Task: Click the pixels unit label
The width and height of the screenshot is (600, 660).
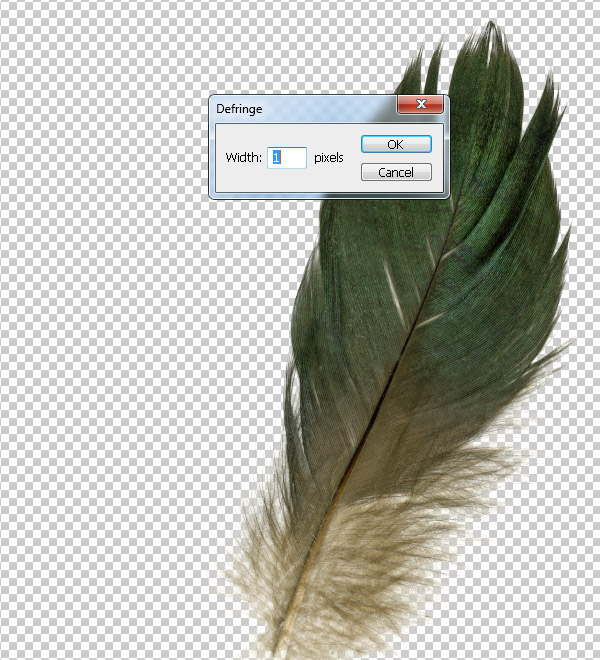Action: (x=328, y=158)
